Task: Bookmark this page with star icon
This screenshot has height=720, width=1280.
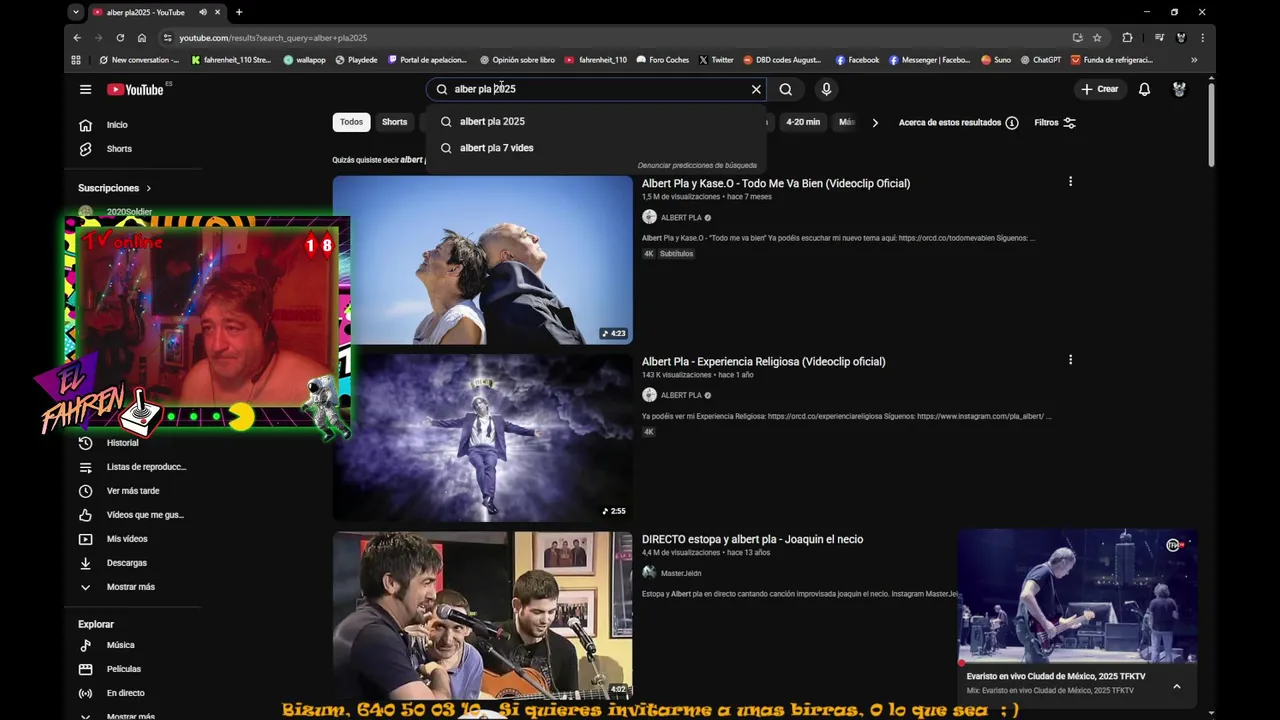Action: pyautogui.click(x=1097, y=37)
